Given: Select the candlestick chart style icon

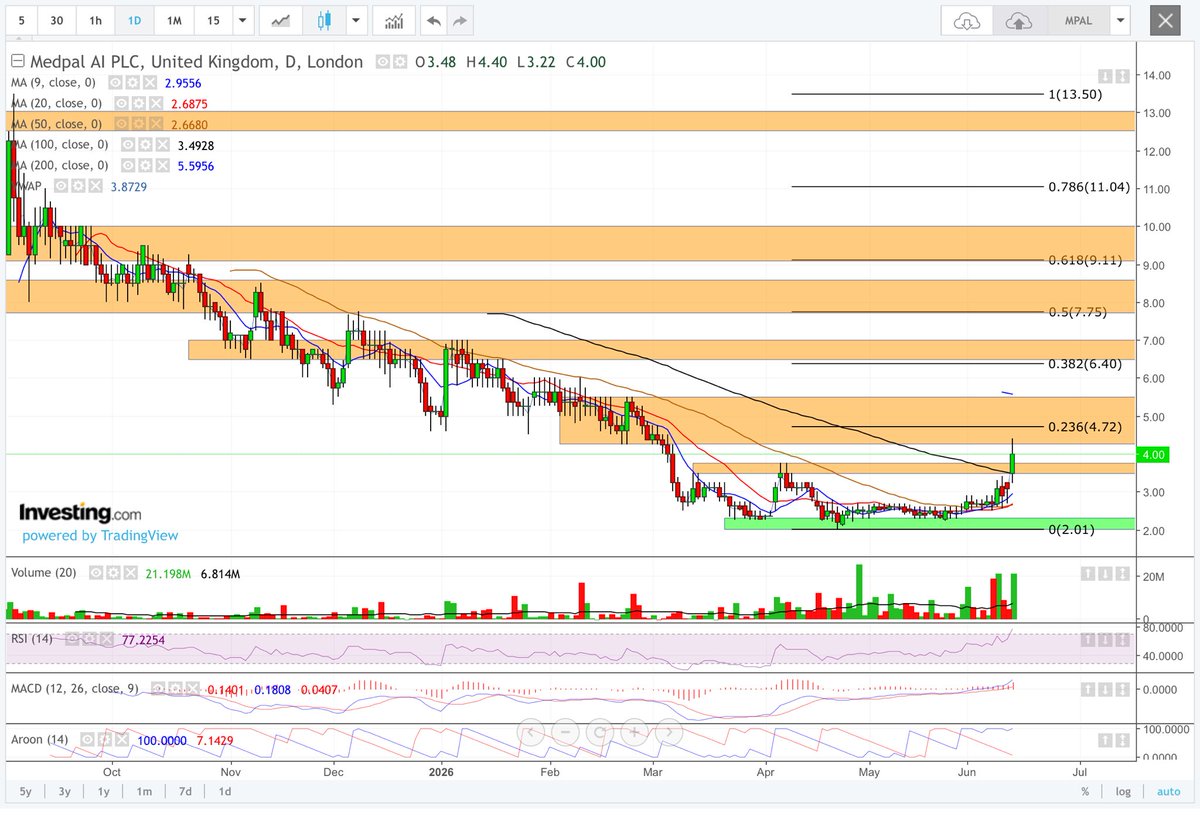Looking at the screenshot, I should [x=324, y=20].
